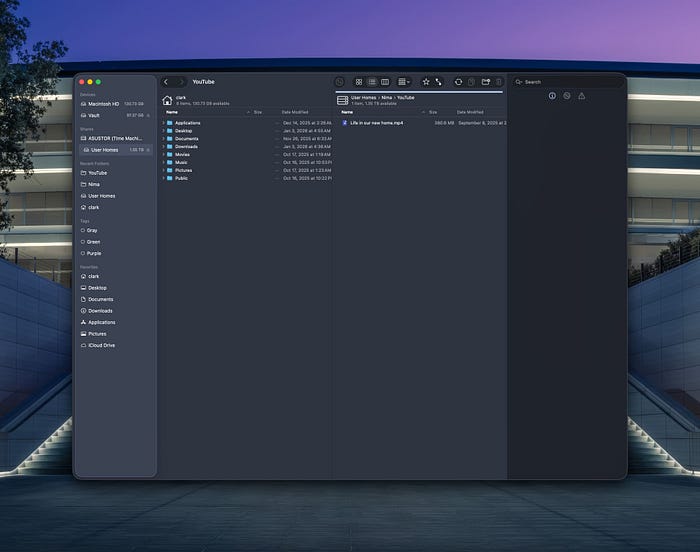Image resolution: width=700 pixels, height=552 pixels.
Task: Select User Homes under Shares
Action: coord(116,150)
